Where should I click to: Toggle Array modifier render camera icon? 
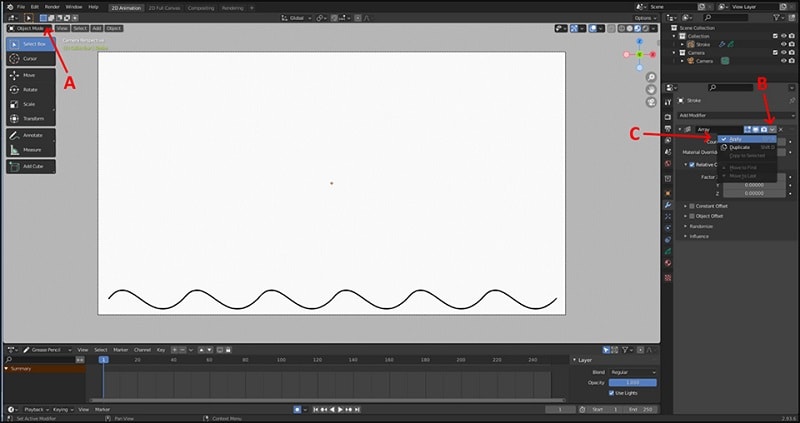[x=764, y=130]
